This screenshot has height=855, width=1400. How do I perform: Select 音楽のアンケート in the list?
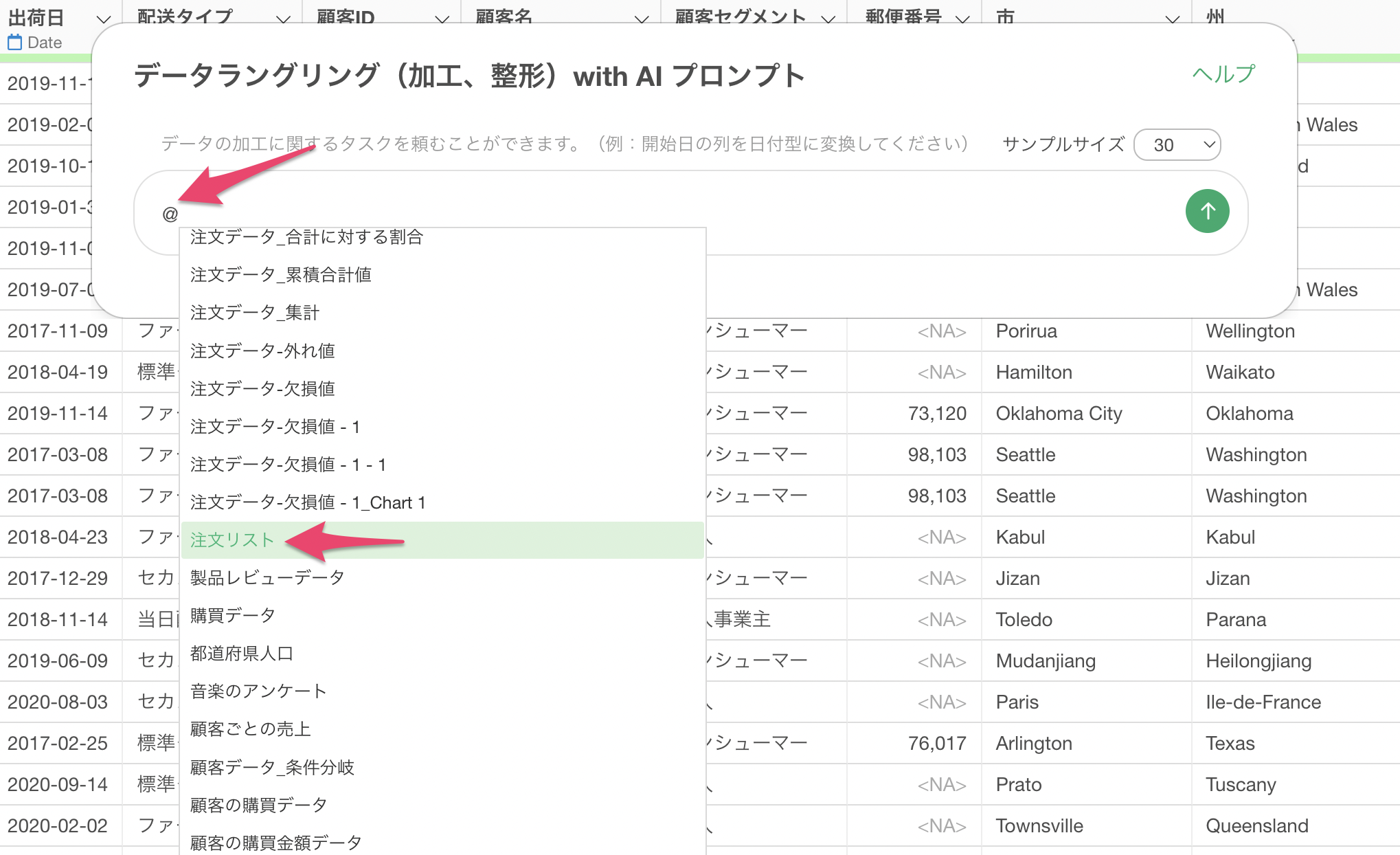(258, 691)
